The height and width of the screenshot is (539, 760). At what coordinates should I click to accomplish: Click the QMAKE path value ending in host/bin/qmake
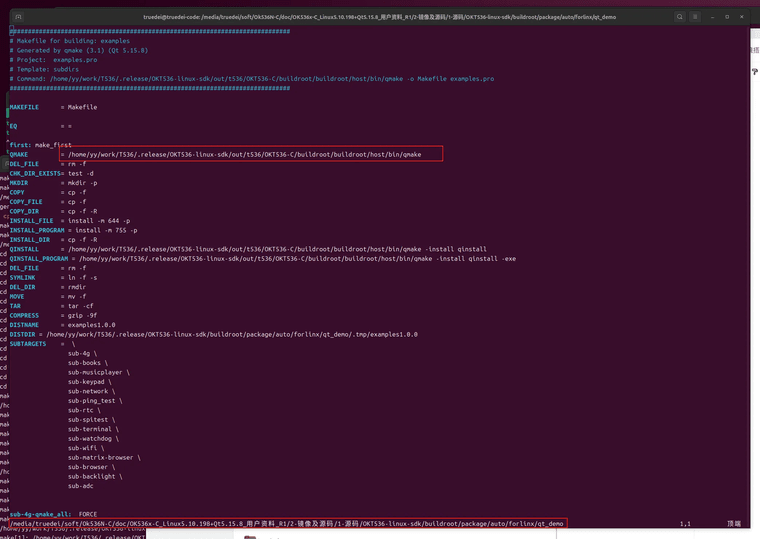[245, 155]
